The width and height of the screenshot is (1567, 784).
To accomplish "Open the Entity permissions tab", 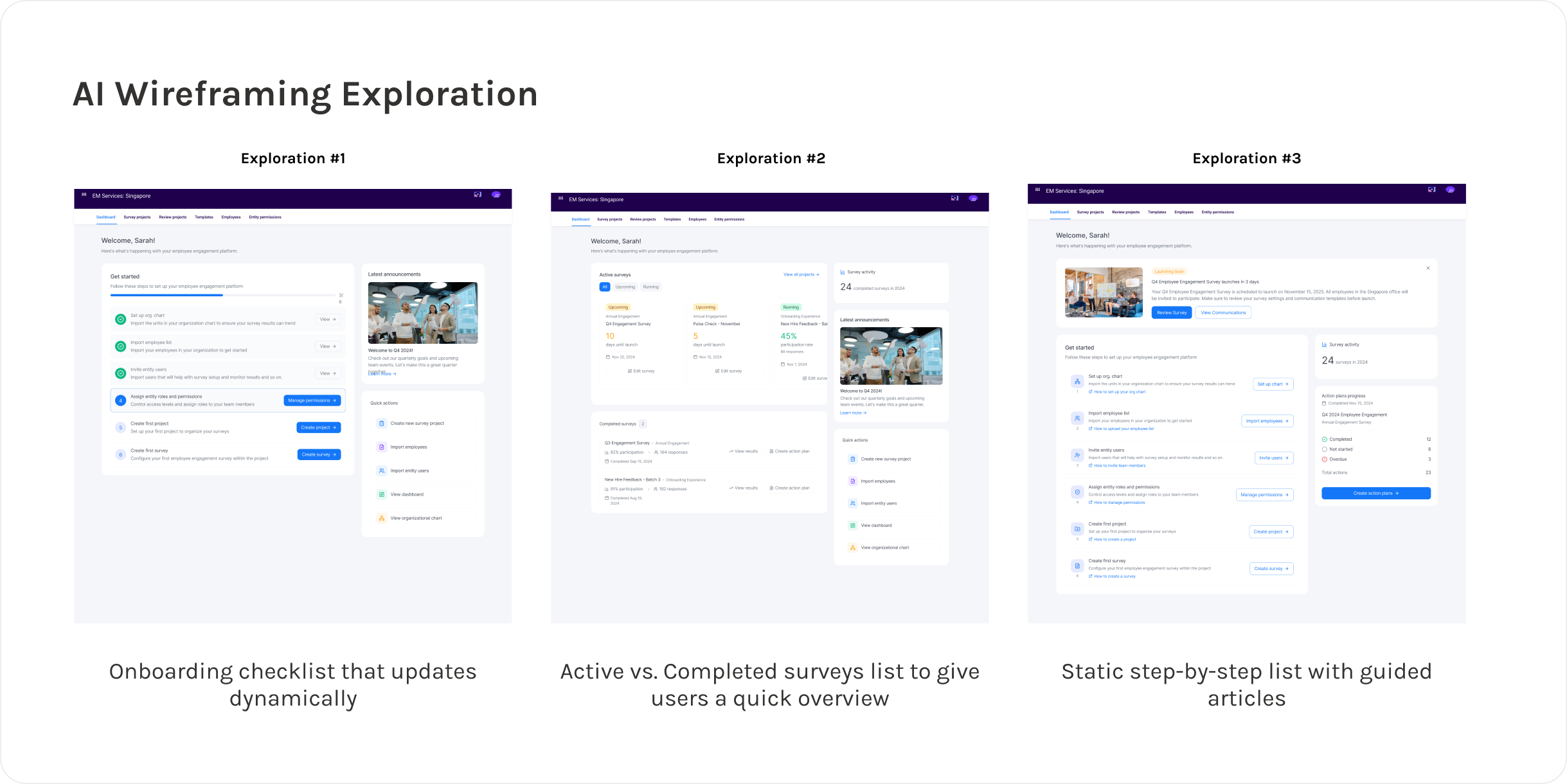I will pyautogui.click(x=264, y=217).
